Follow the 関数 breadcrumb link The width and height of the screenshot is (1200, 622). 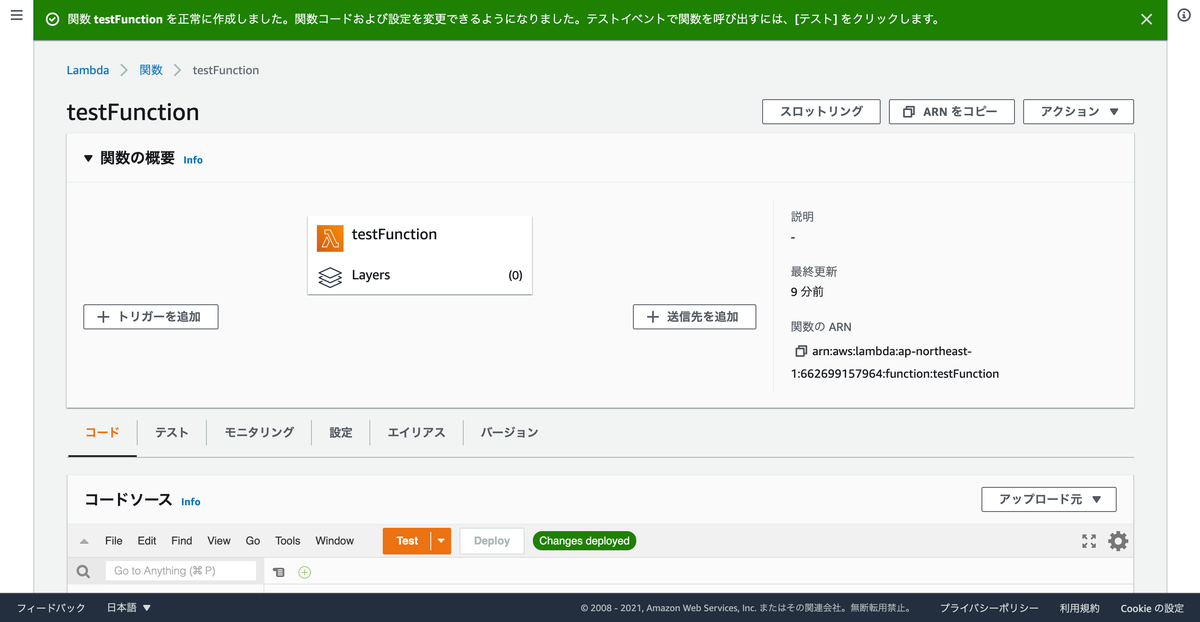151,70
